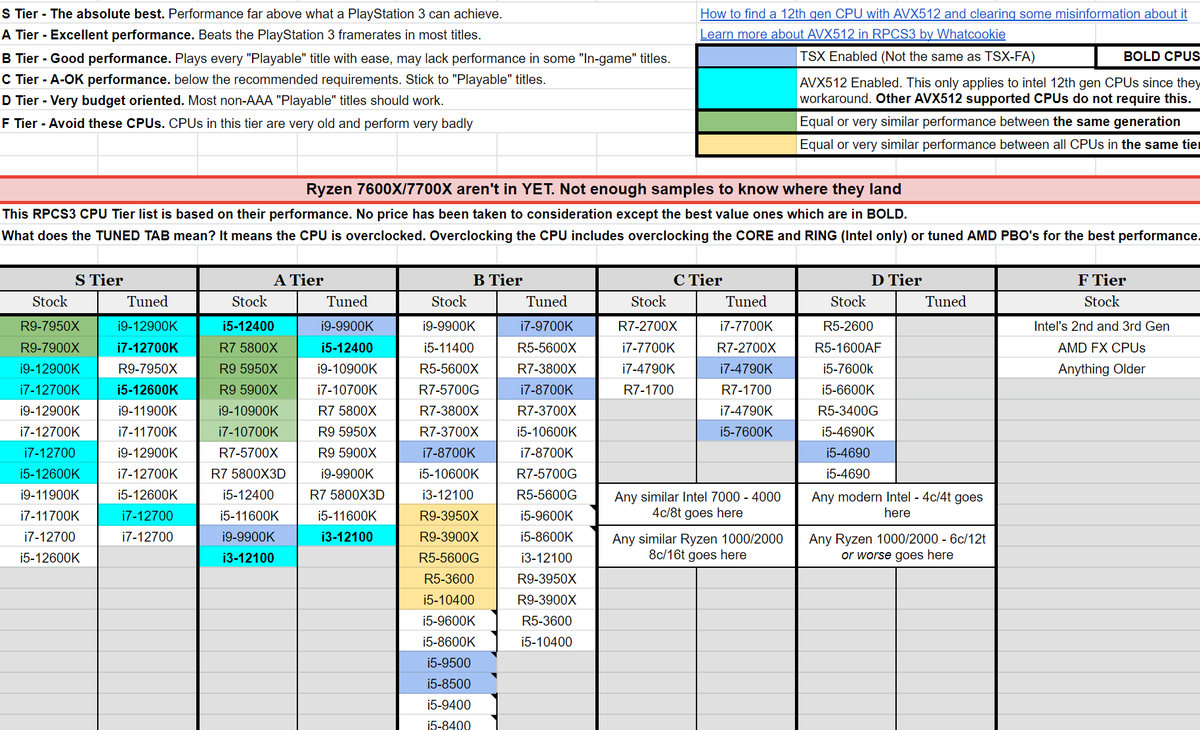Select the i5-9400 cell

(x=448, y=705)
